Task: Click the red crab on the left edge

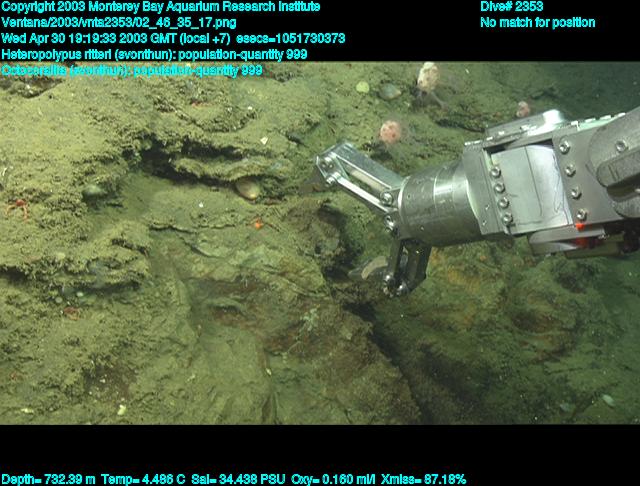Action: (x=17, y=208)
